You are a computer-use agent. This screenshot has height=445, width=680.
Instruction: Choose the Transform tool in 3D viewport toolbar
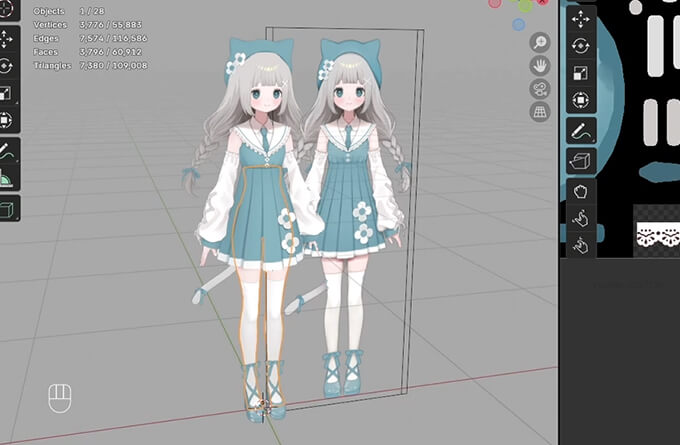coord(5,121)
